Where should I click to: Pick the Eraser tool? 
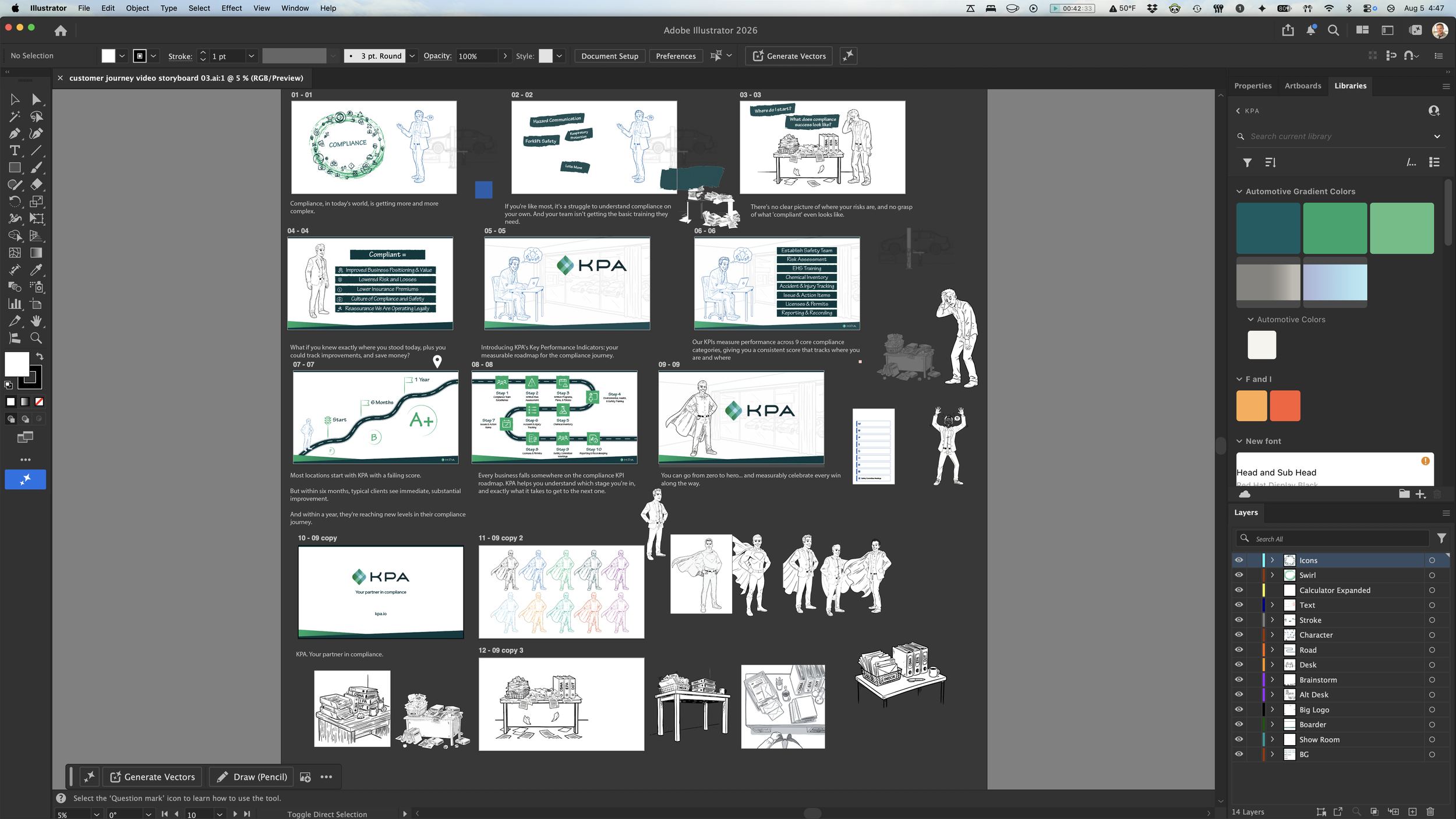click(x=36, y=185)
